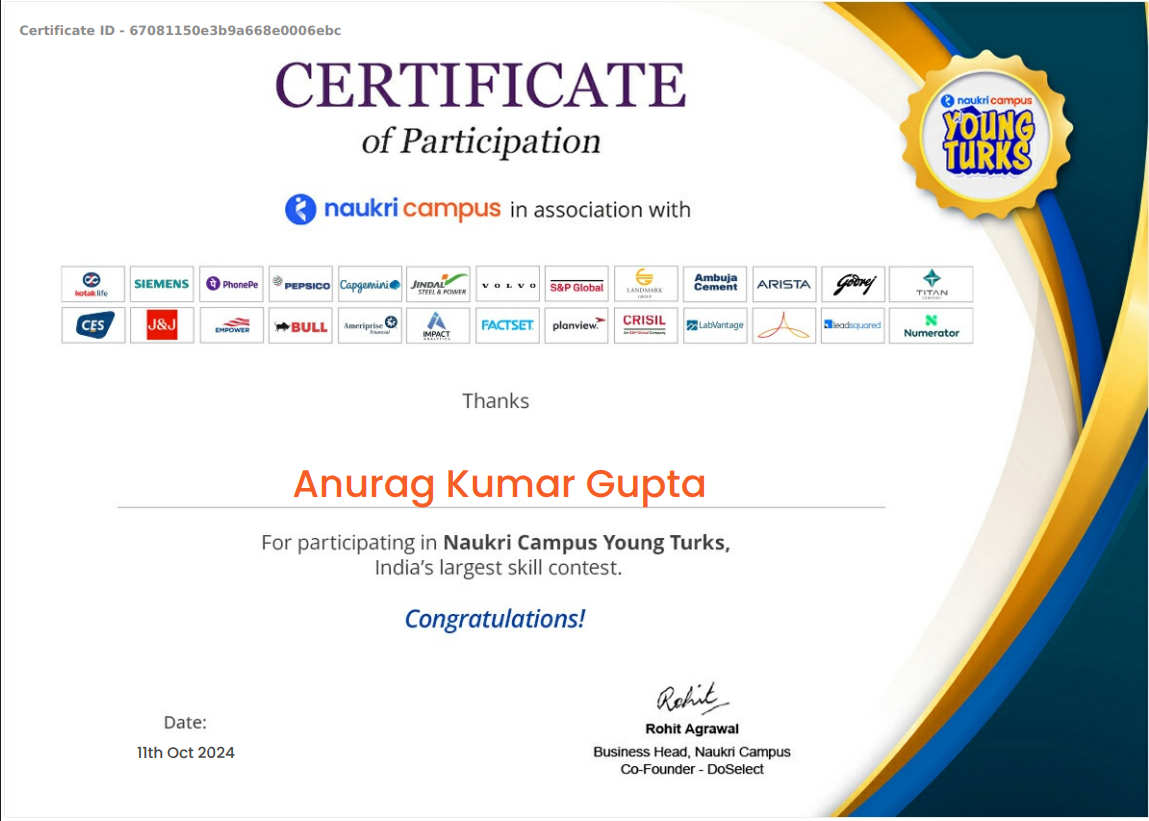1149x821 pixels.
Task: Click the Naukri Campus logo icon
Action: coord(299,210)
